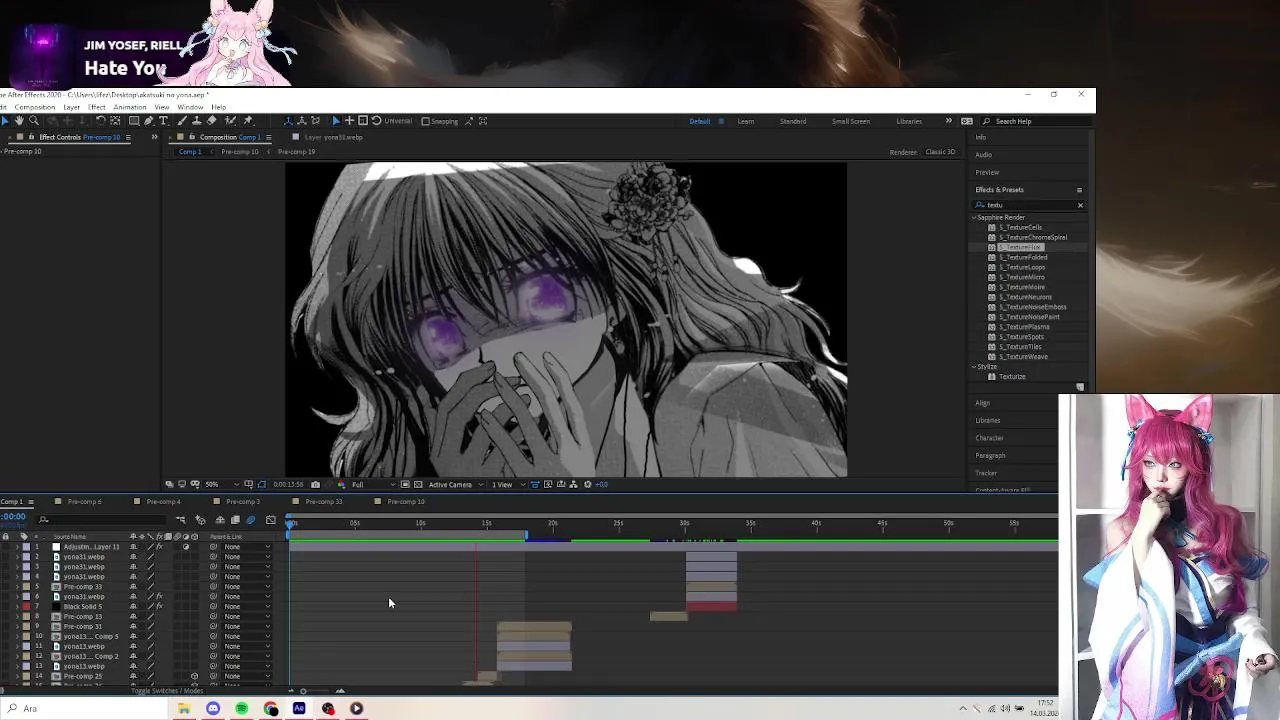The height and width of the screenshot is (720, 1280).
Task: Click Pre-comp 10 breadcrumb in viewer
Action: 240,152
